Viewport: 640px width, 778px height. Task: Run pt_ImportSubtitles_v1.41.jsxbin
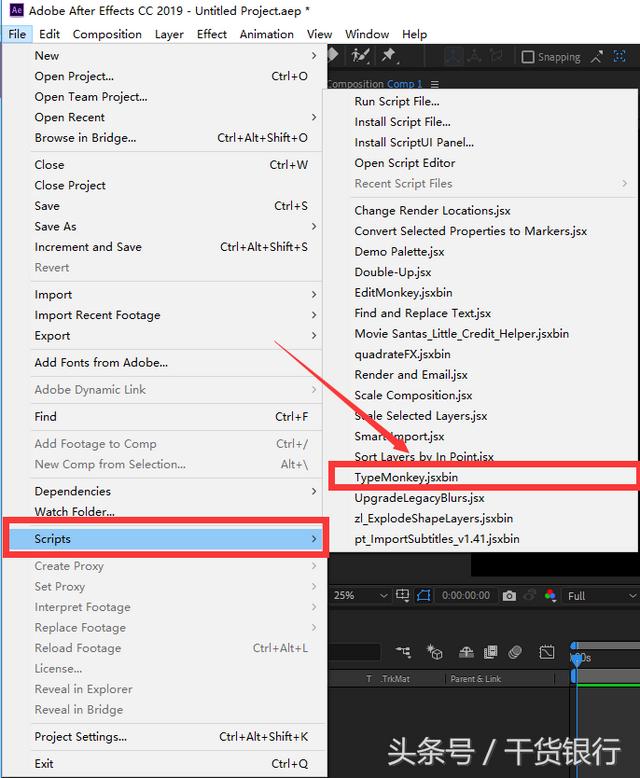(x=480, y=539)
